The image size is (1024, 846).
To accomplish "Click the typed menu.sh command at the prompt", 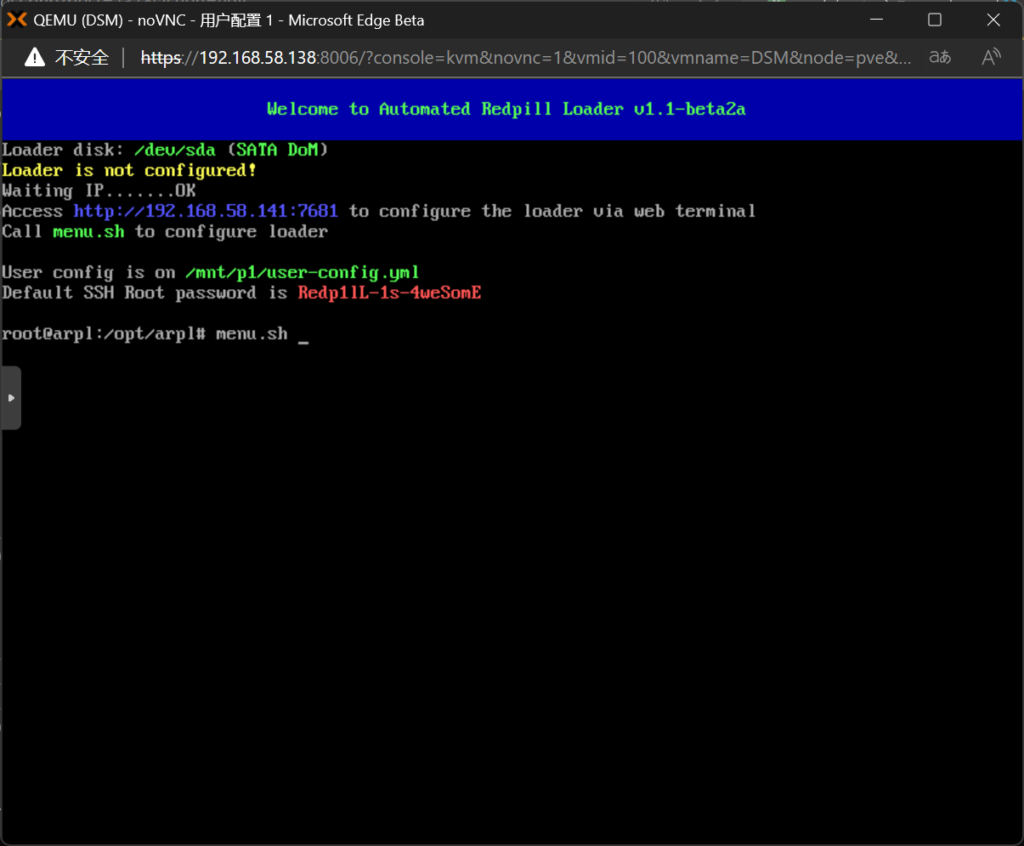I will (x=251, y=334).
